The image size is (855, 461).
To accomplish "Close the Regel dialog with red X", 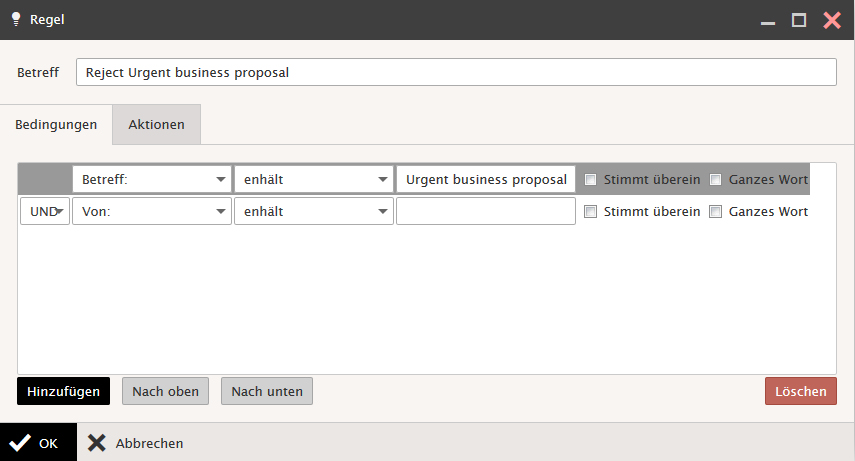I will point(831,20).
